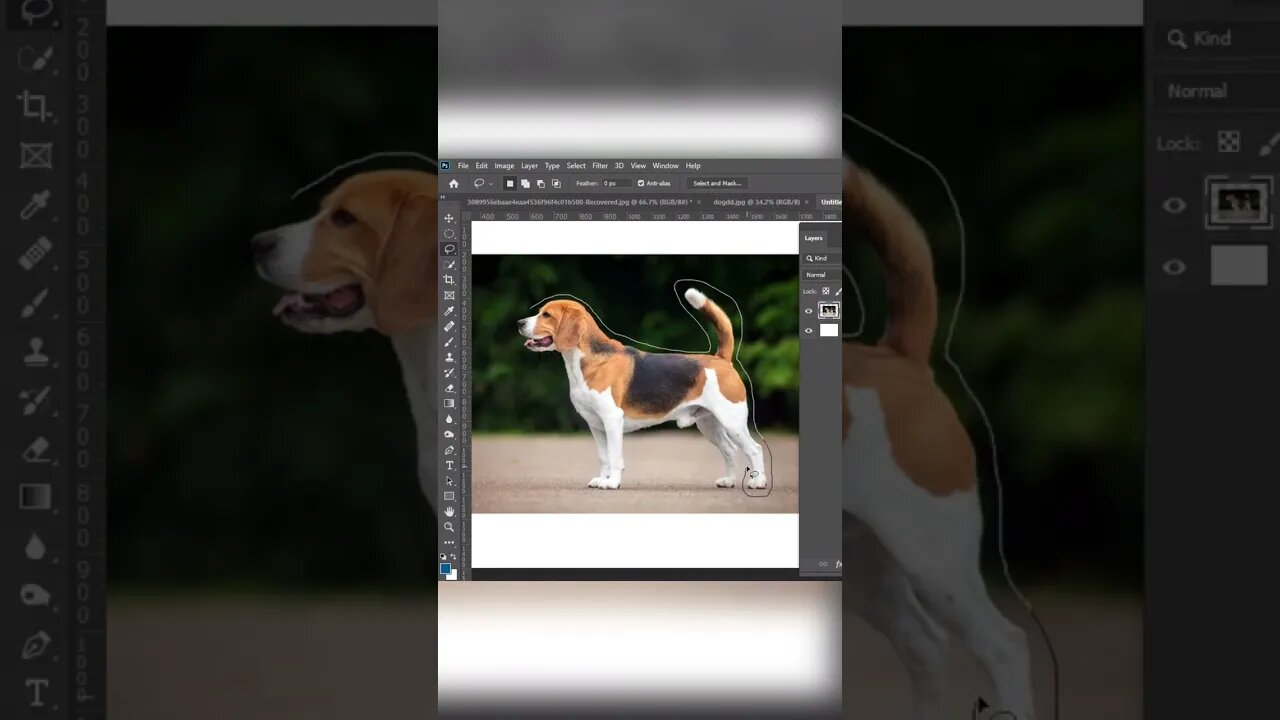Open the Edit menu

[x=482, y=166]
